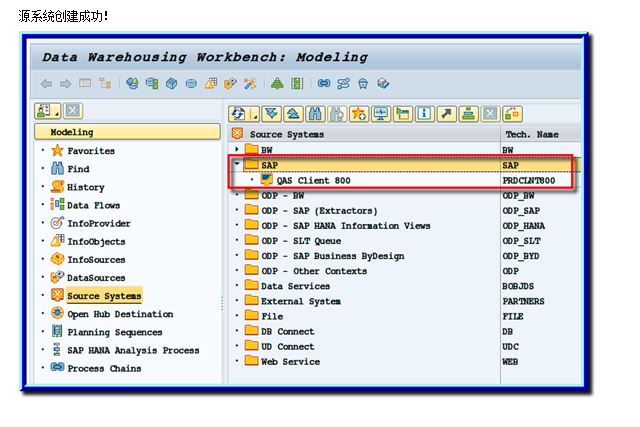Click the navigation window layout icon

click(x=85, y=83)
